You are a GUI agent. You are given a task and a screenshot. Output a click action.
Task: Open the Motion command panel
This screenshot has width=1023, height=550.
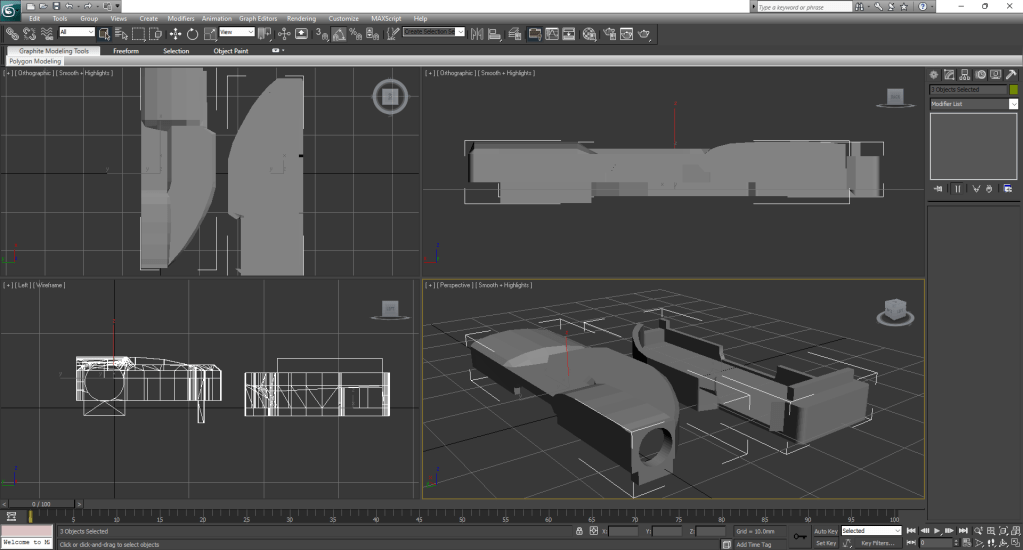tap(980, 74)
